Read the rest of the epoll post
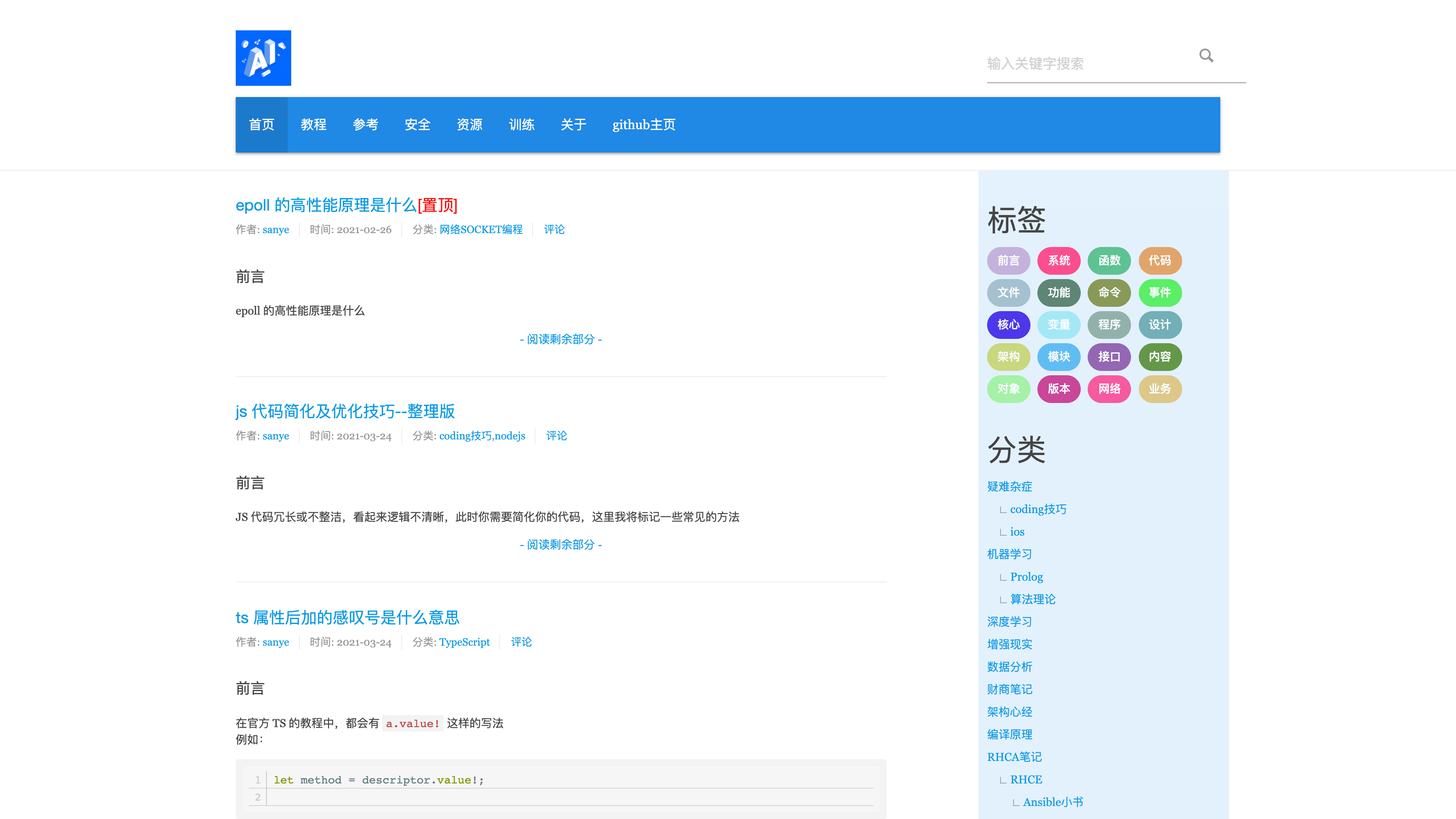 [560, 339]
